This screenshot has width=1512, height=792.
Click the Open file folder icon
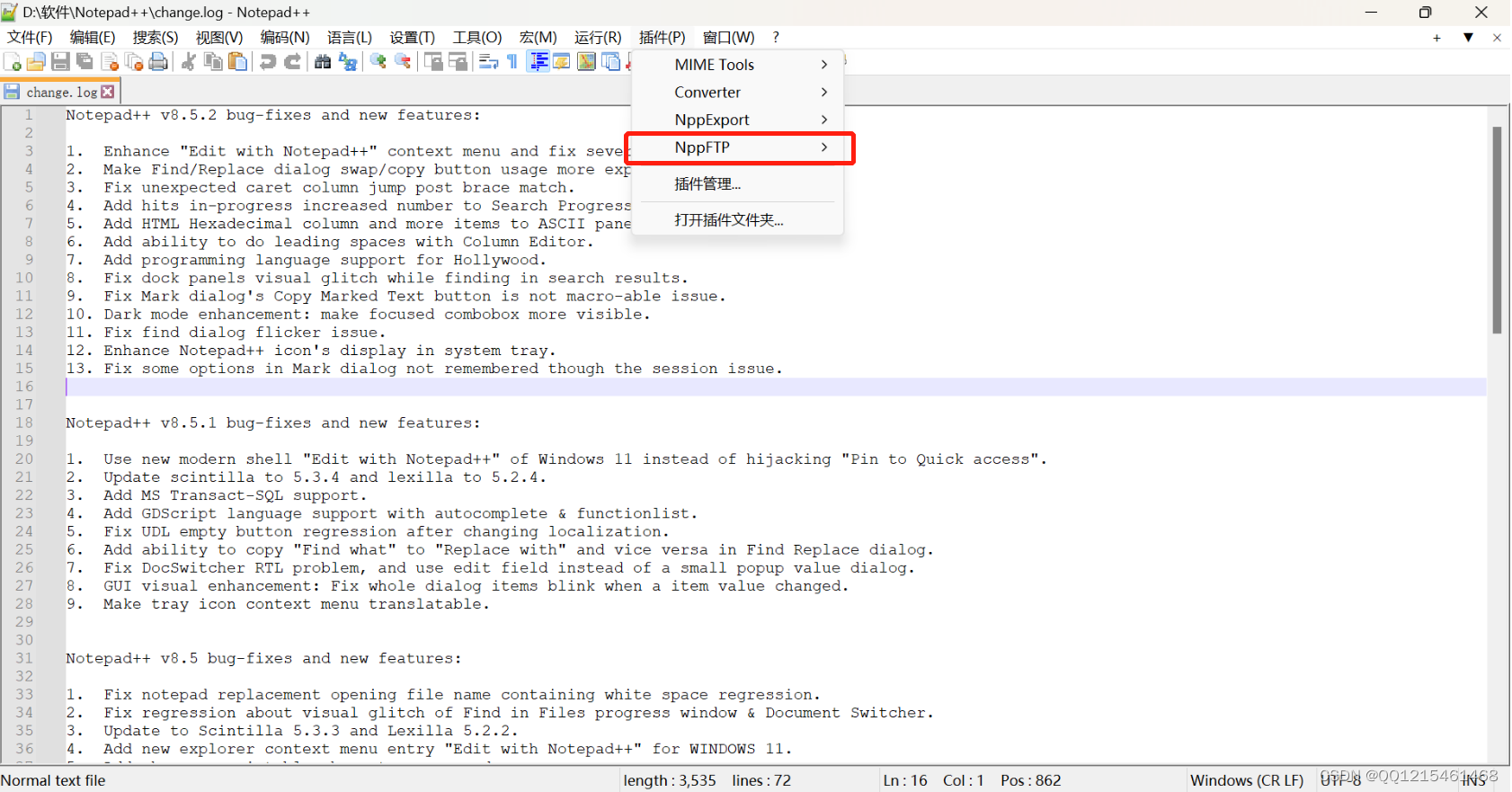[x=36, y=61]
